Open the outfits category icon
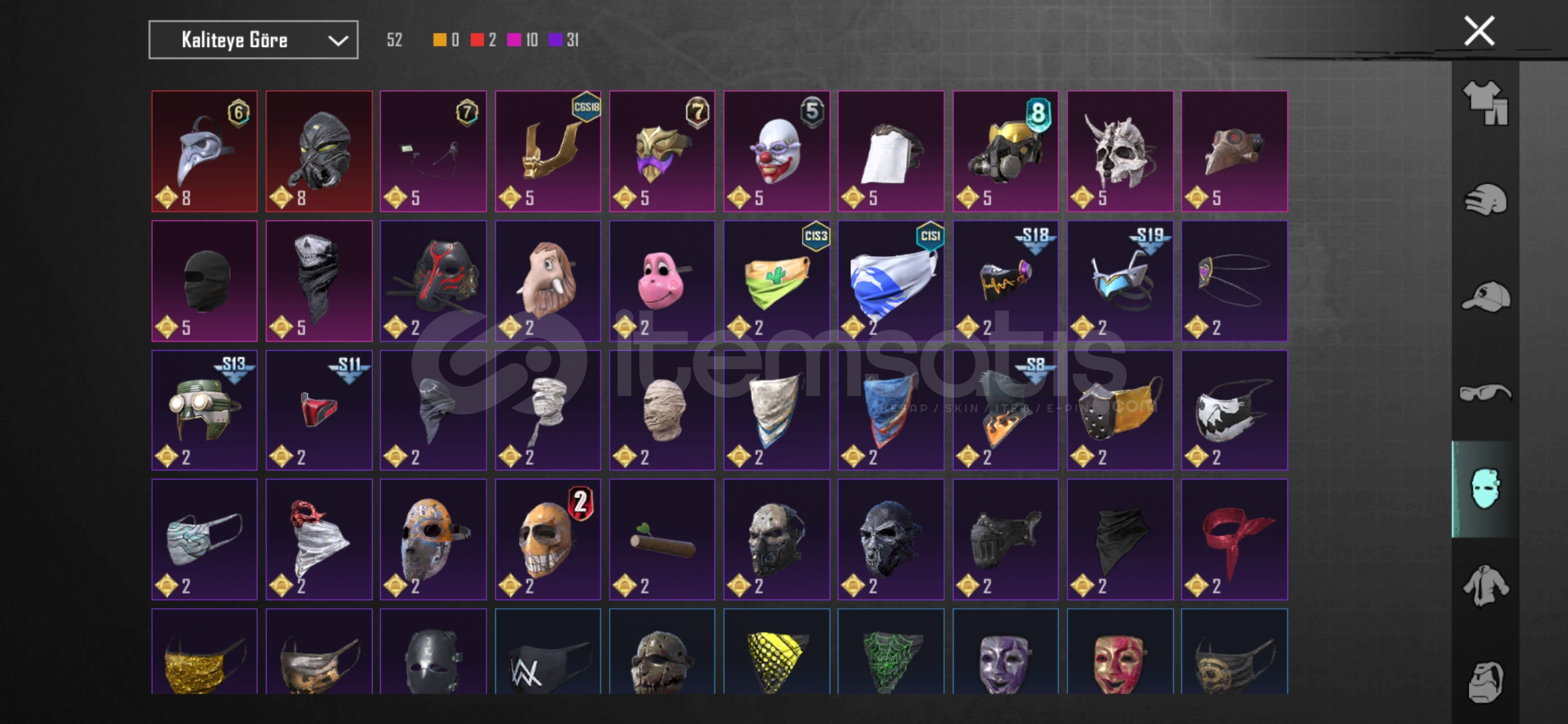The height and width of the screenshot is (724, 1568). click(x=1485, y=104)
